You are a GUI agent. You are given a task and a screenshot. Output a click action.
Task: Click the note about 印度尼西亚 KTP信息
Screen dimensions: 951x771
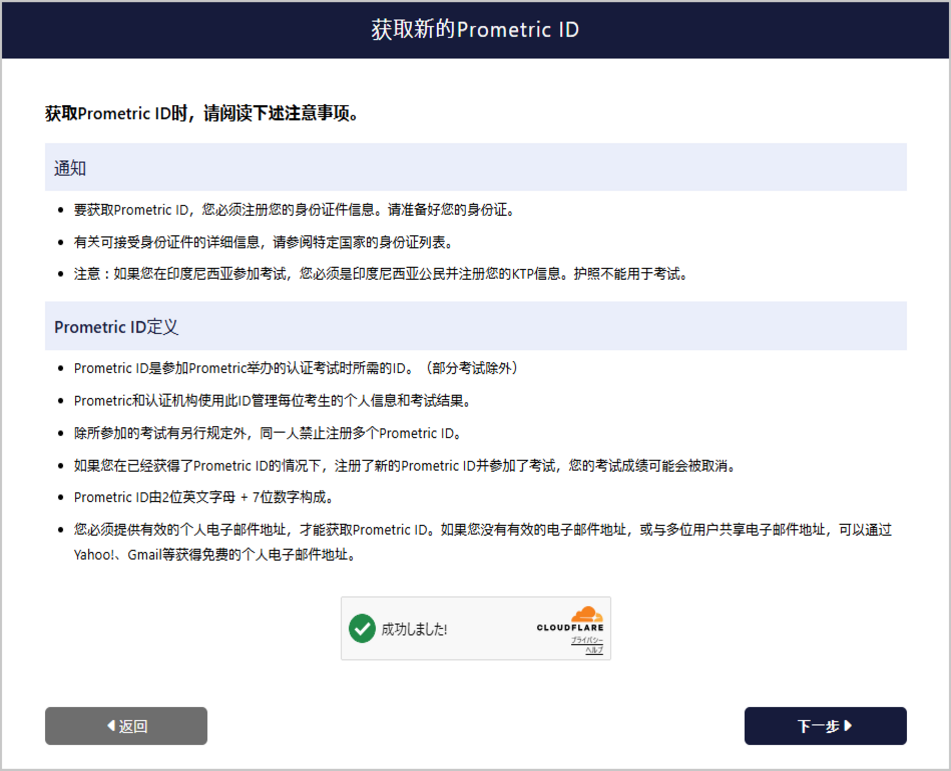point(381,274)
